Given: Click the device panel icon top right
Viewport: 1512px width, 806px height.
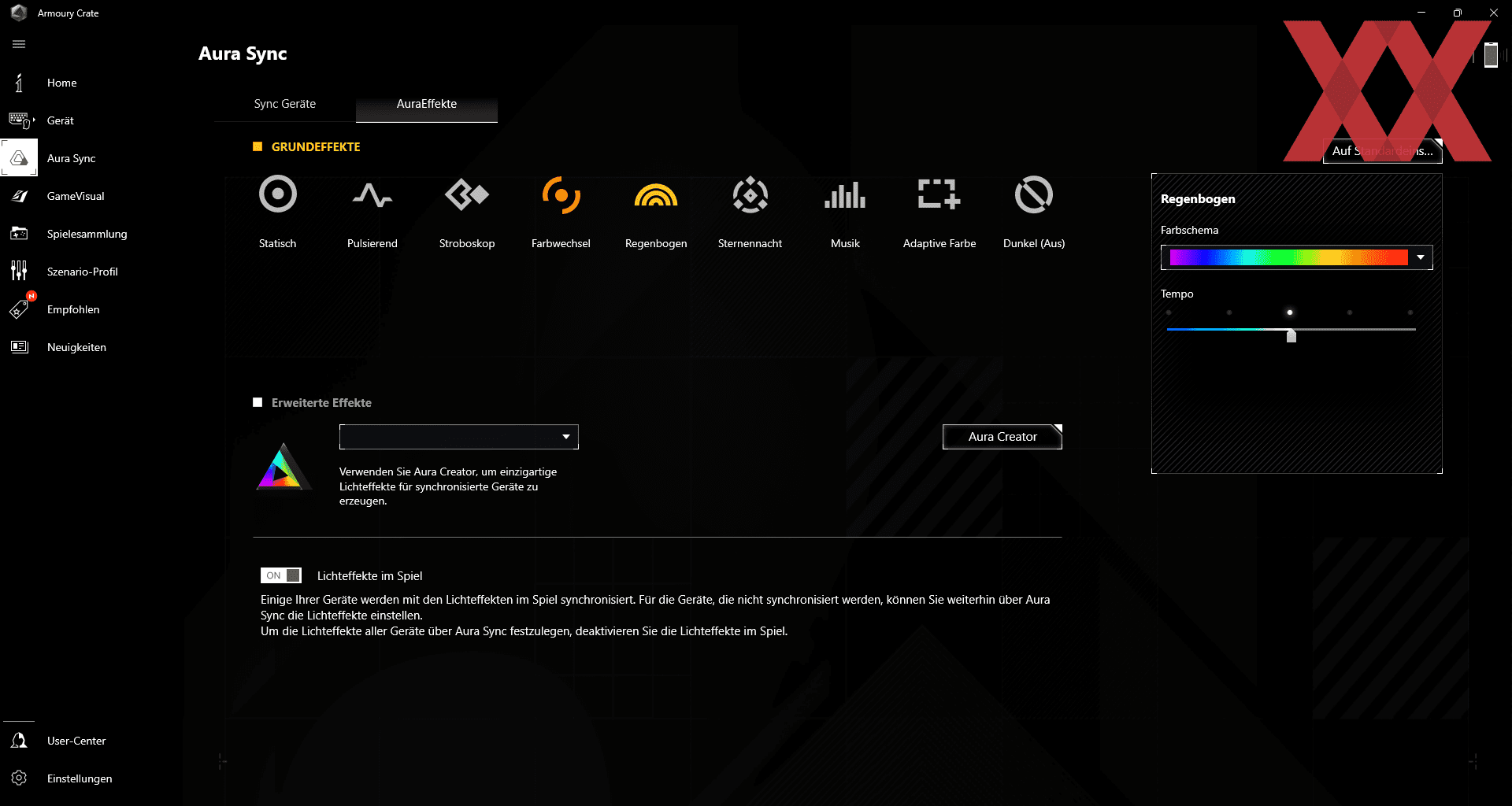Looking at the screenshot, I should click(x=1490, y=55).
